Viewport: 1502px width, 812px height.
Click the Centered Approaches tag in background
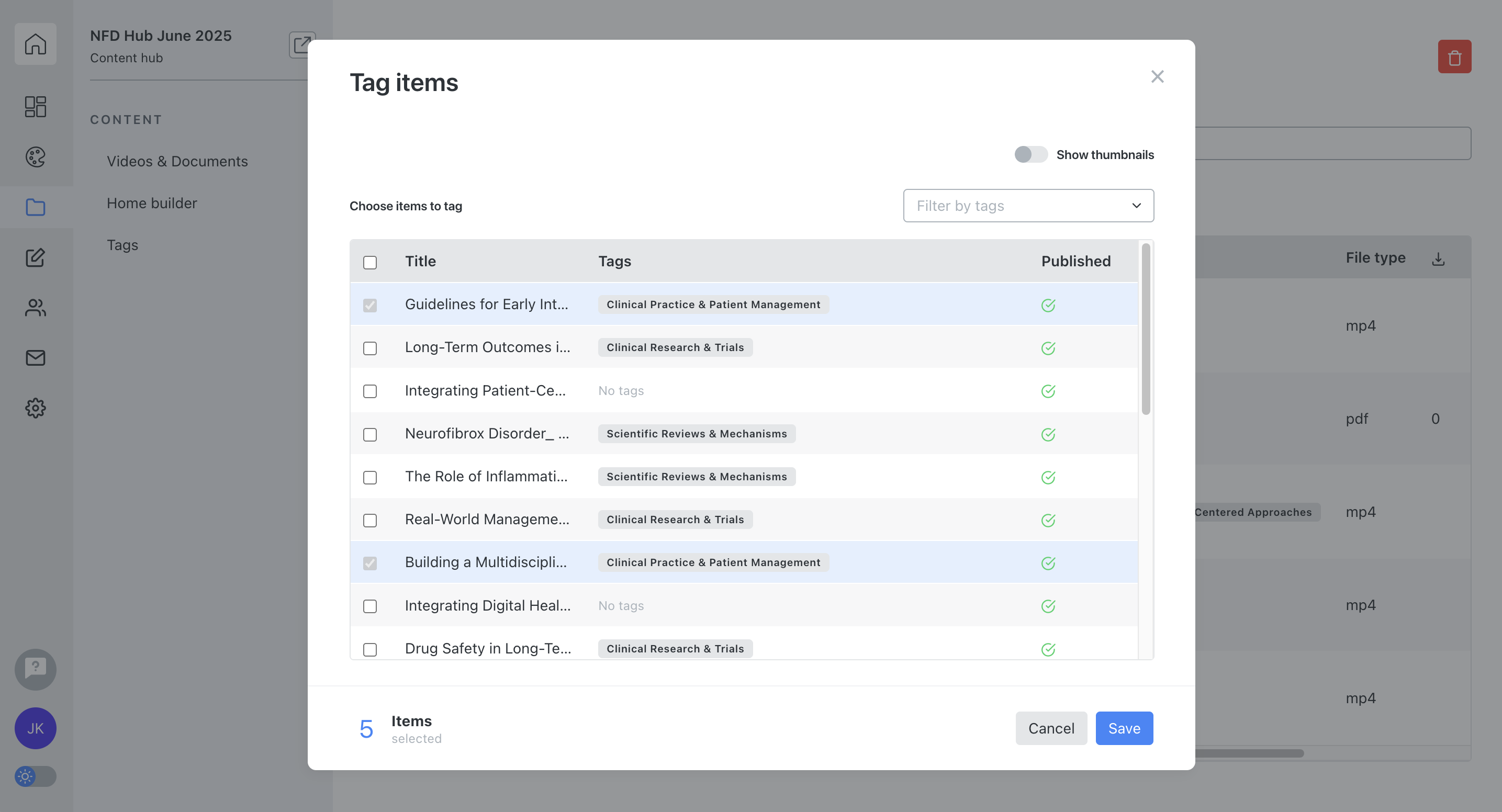click(x=1257, y=512)
